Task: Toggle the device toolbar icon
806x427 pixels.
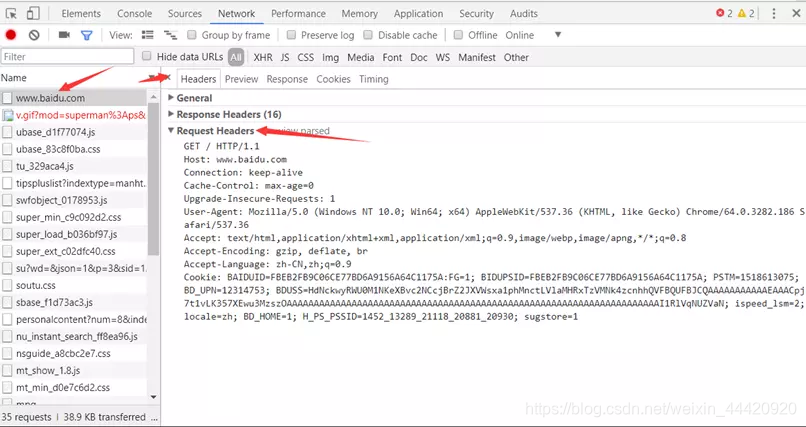Action: (x=32, y=13)
